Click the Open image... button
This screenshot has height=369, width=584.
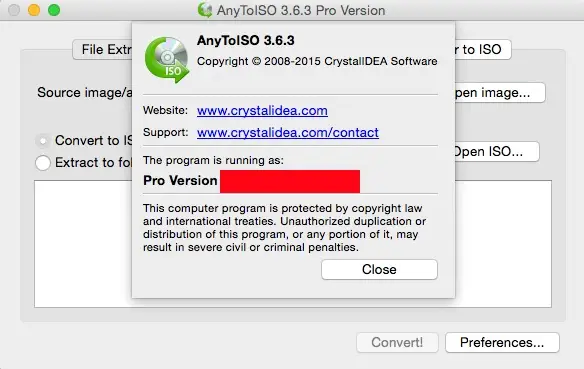click(x=500, y=93)
